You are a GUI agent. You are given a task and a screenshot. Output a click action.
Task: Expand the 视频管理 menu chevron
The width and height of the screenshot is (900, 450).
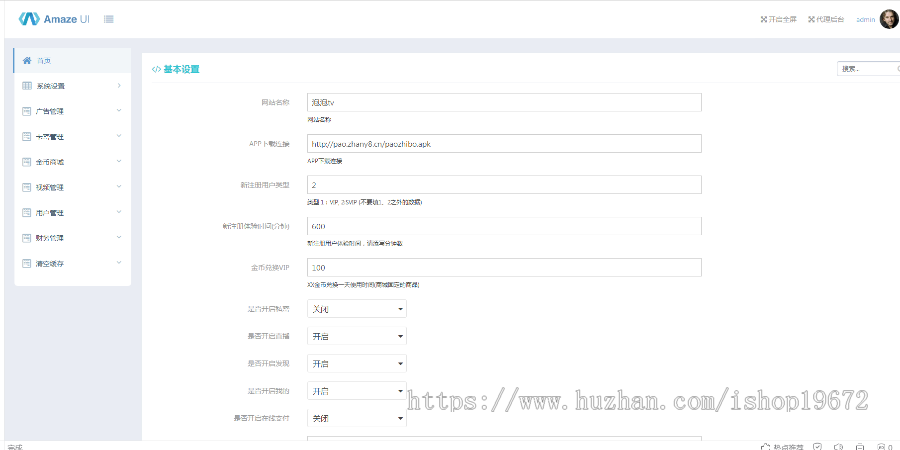click(x=119, y=186)
